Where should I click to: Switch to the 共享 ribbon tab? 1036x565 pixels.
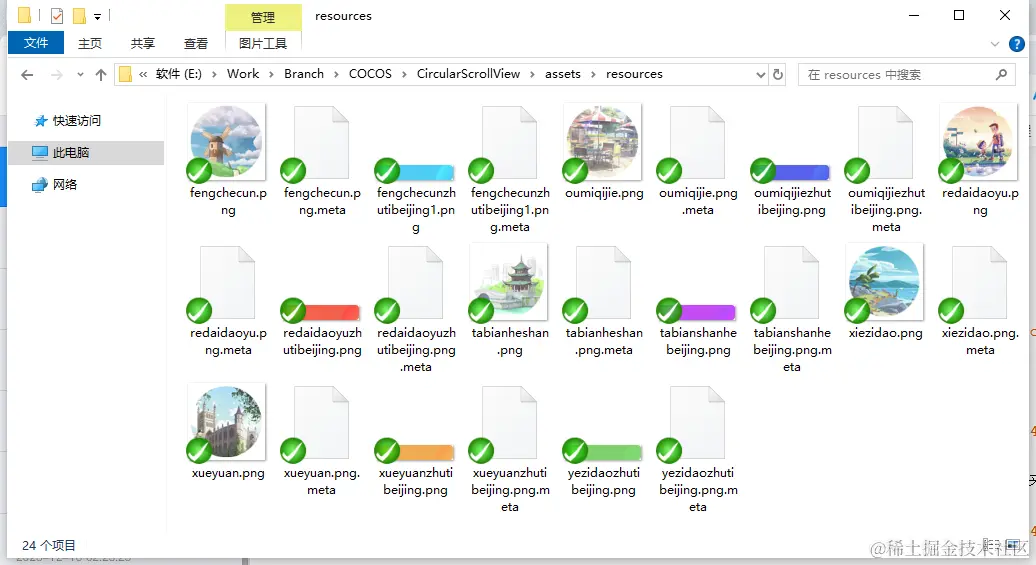(143, 44)
